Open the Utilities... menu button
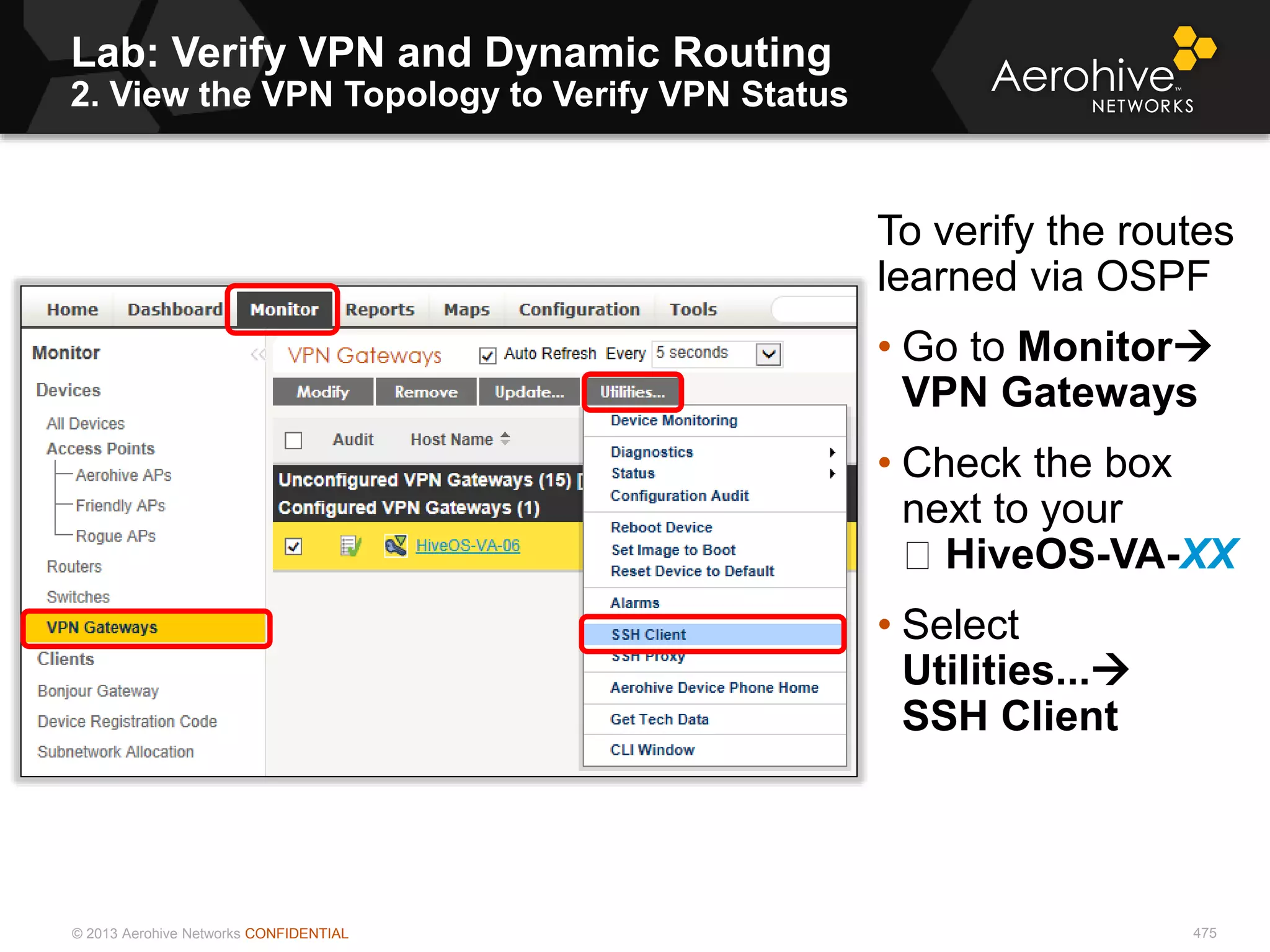Viewport: 1270px width, 952px height. (x=633, y=392)
